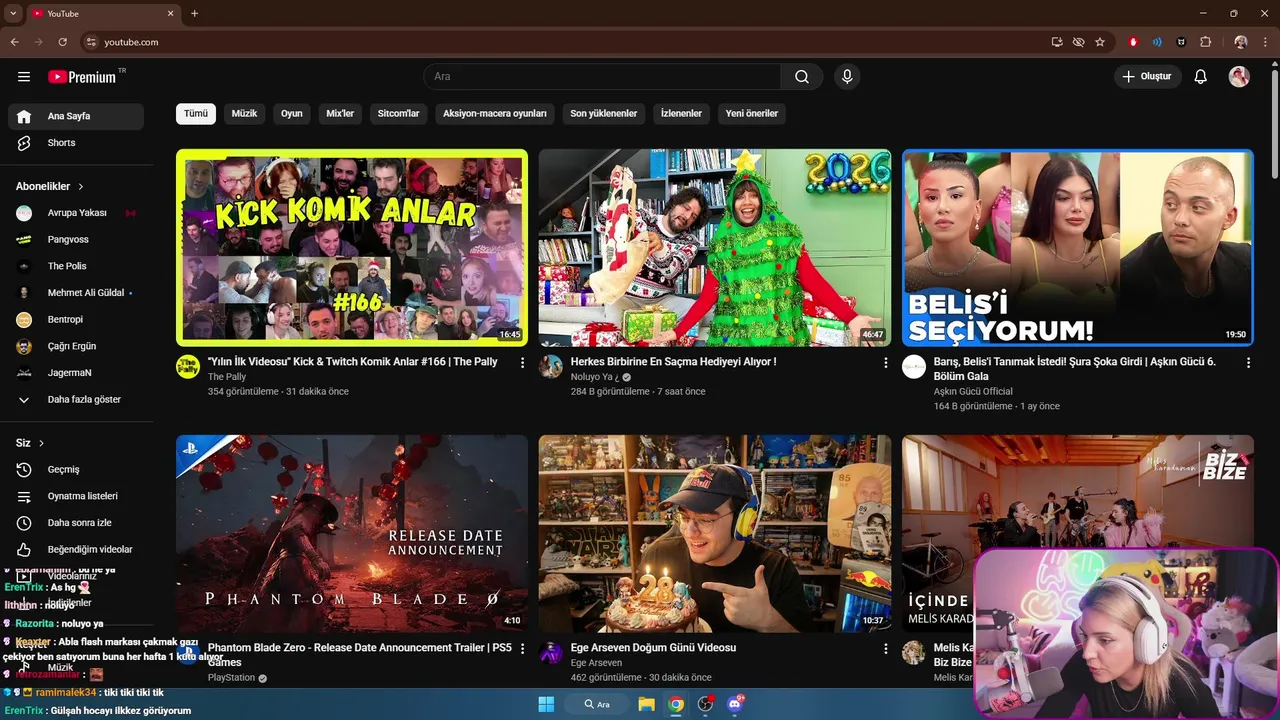
Task: Select the Sitcom'lar filter chip
Action: tap(398, 114)
